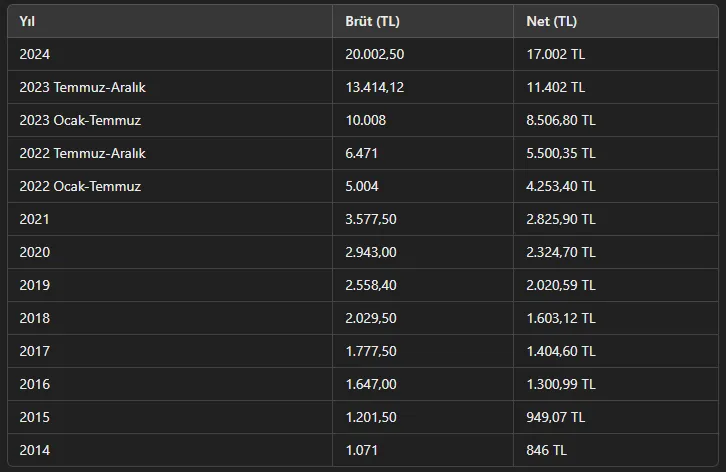
Task: Select the 2023 Ocak-Temmuz row label
Action: pyautogui.click(x=80, y=120)
